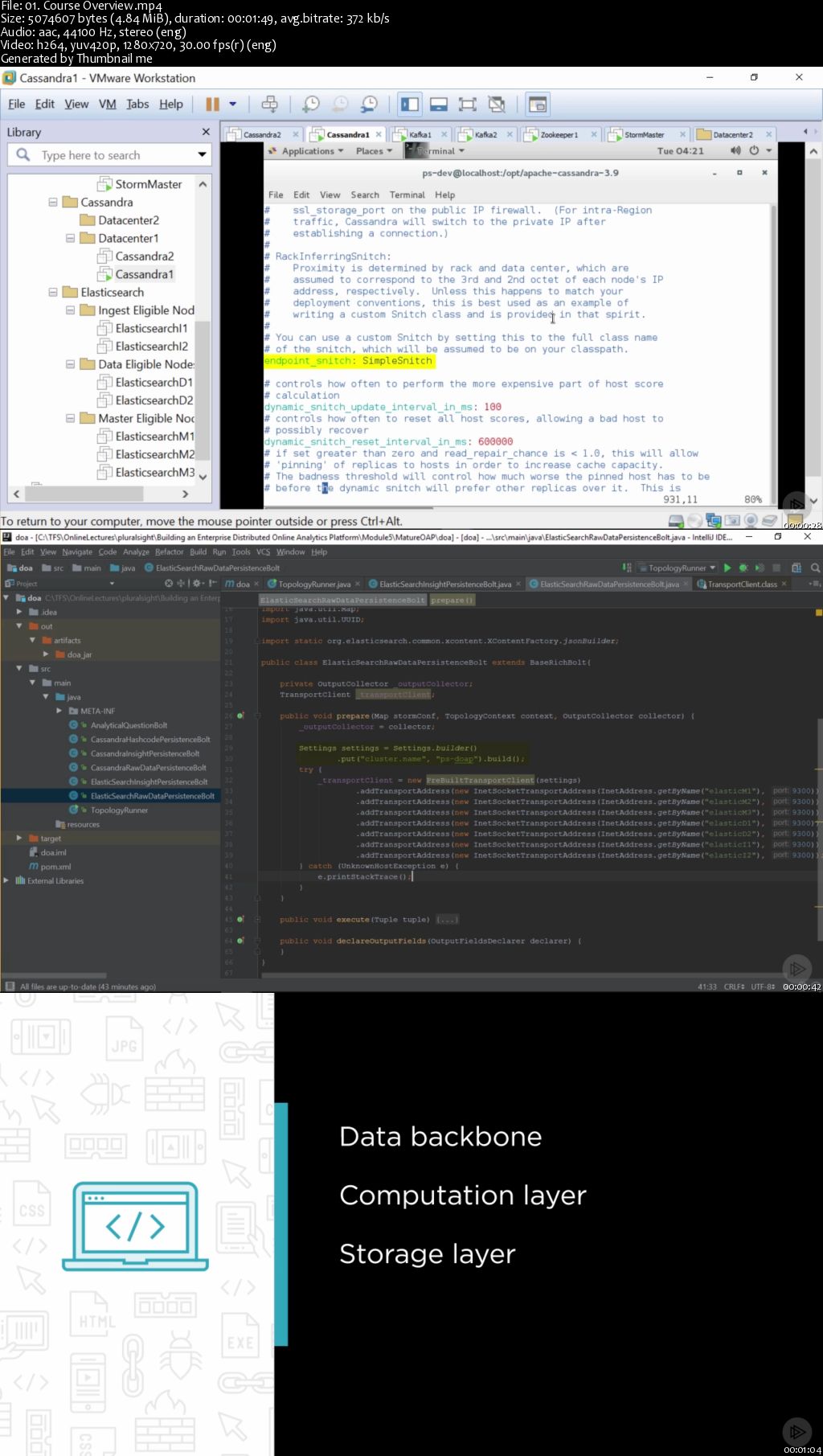Collapse Elasticsearch folder in Library
The width and height of the screenshot is (823, 1456).
[x=53, y=293]
